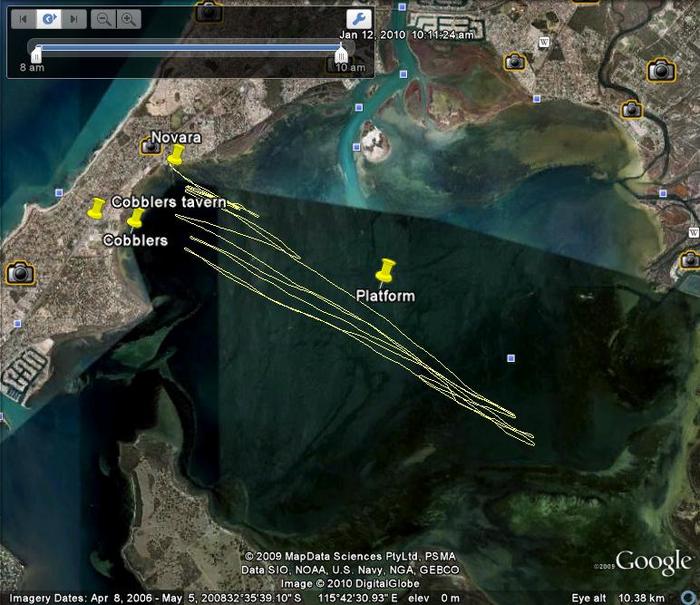Open camera photo icon on far left coast

pos(19,273)
